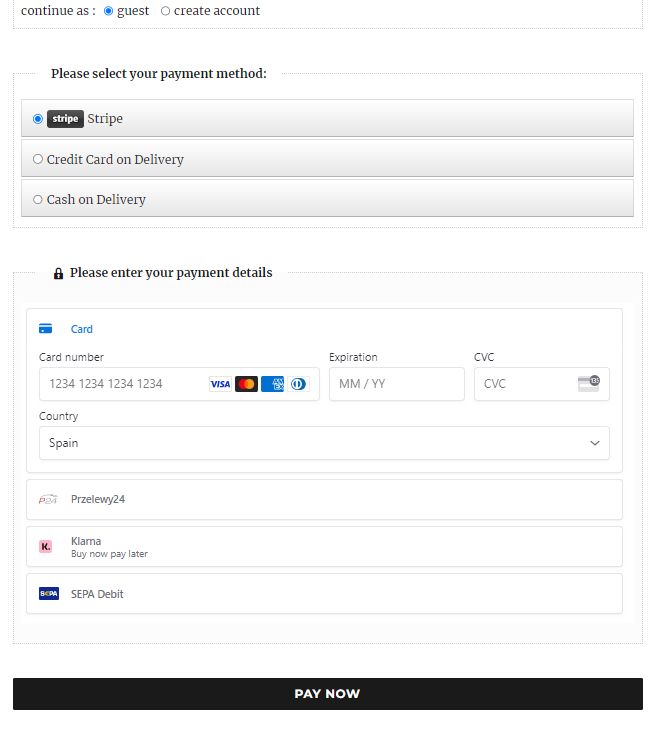Focus the Expiration MM / YY field

coord(397,384)
